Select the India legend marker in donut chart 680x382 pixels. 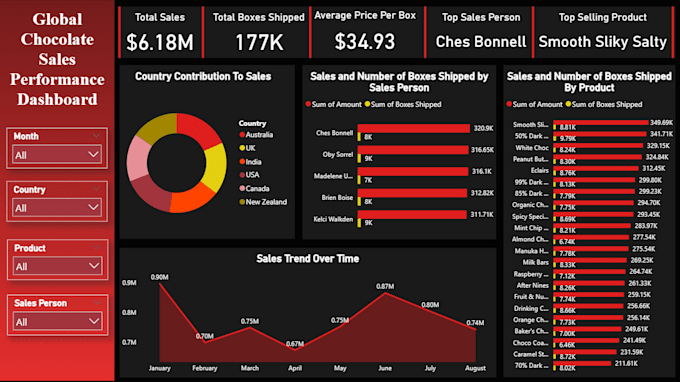pyautogui.click(x=242, y=162)
